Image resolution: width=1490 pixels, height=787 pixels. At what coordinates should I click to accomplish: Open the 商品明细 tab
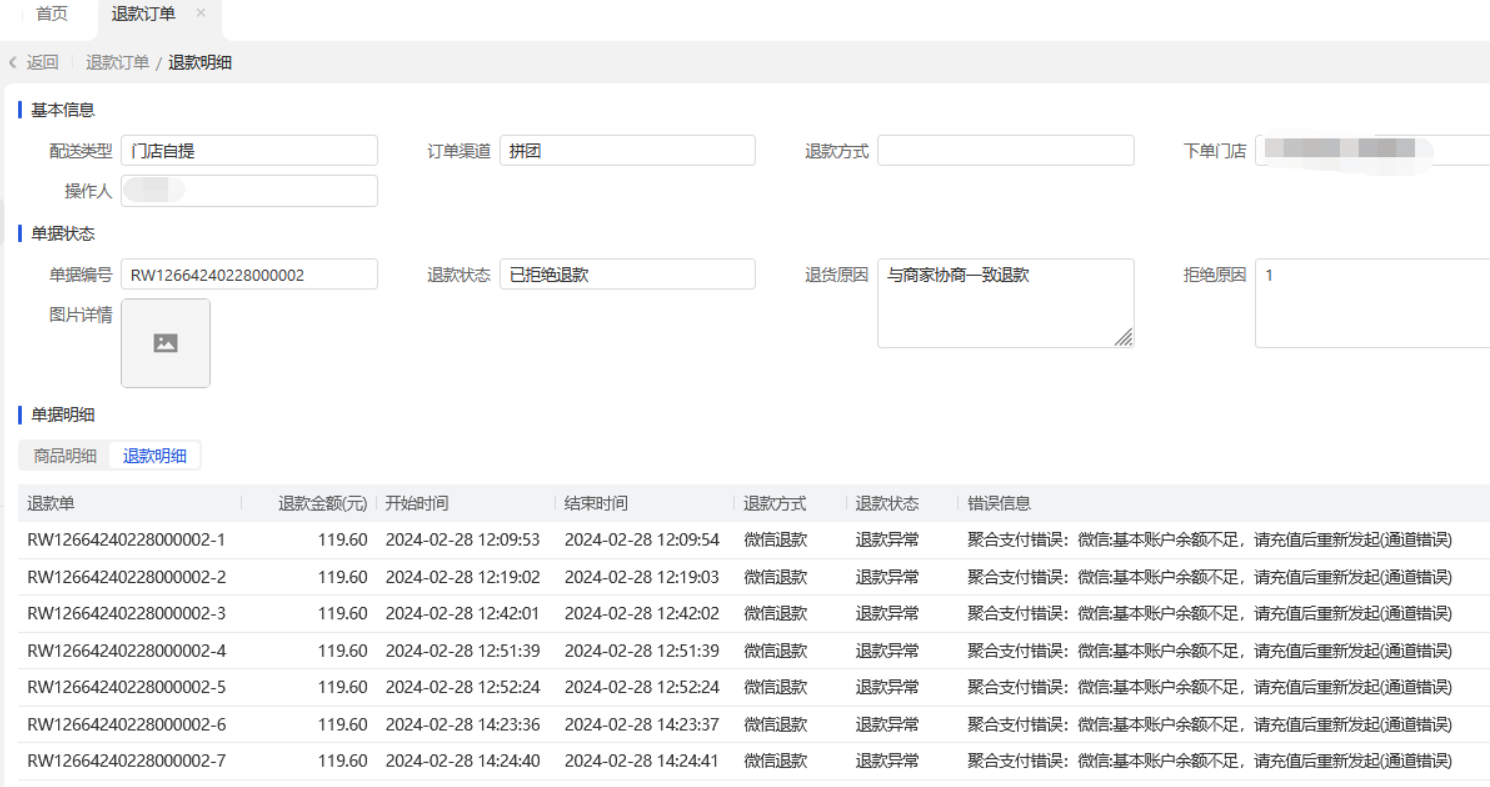[x=65, y=456]
